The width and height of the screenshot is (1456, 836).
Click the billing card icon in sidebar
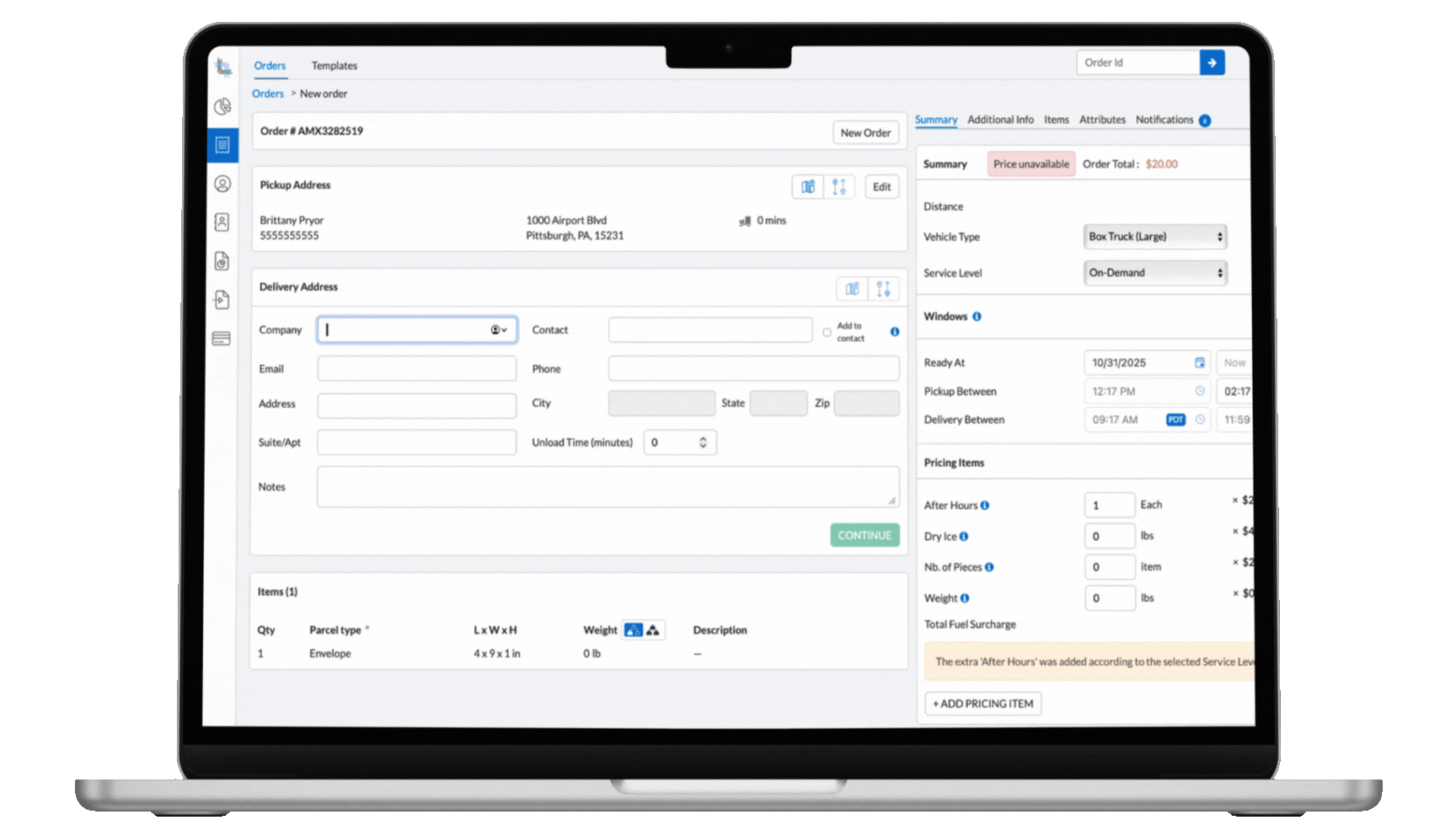pyautogui.click(x=222, y=339)
